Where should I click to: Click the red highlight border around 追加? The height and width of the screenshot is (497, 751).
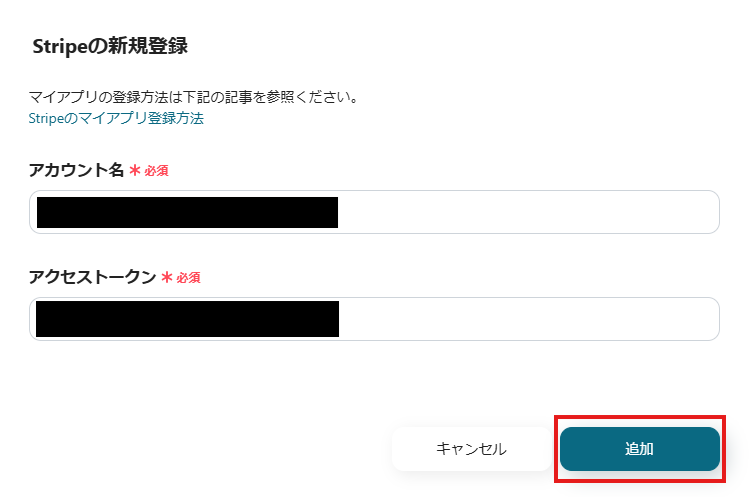click(x=640, y=418)
